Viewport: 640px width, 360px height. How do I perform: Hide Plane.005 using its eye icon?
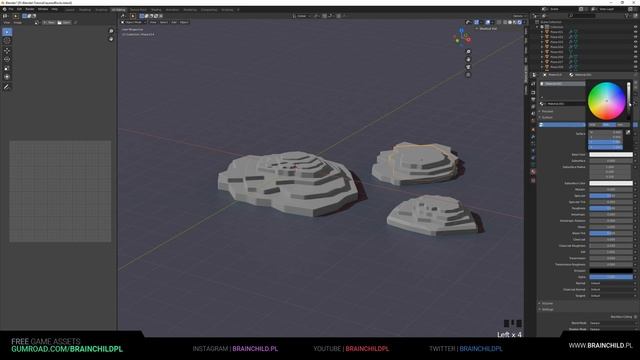click(636, 52)
